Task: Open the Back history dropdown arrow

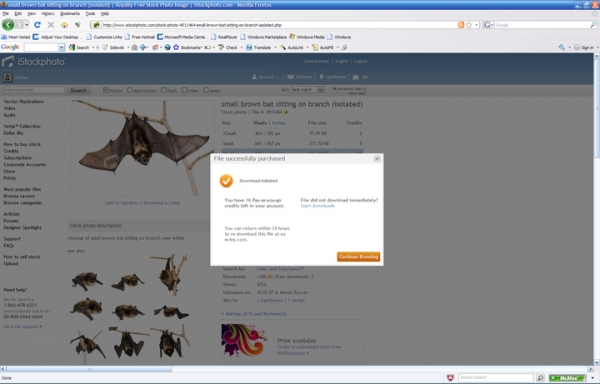Action: [x=27, y=25]
